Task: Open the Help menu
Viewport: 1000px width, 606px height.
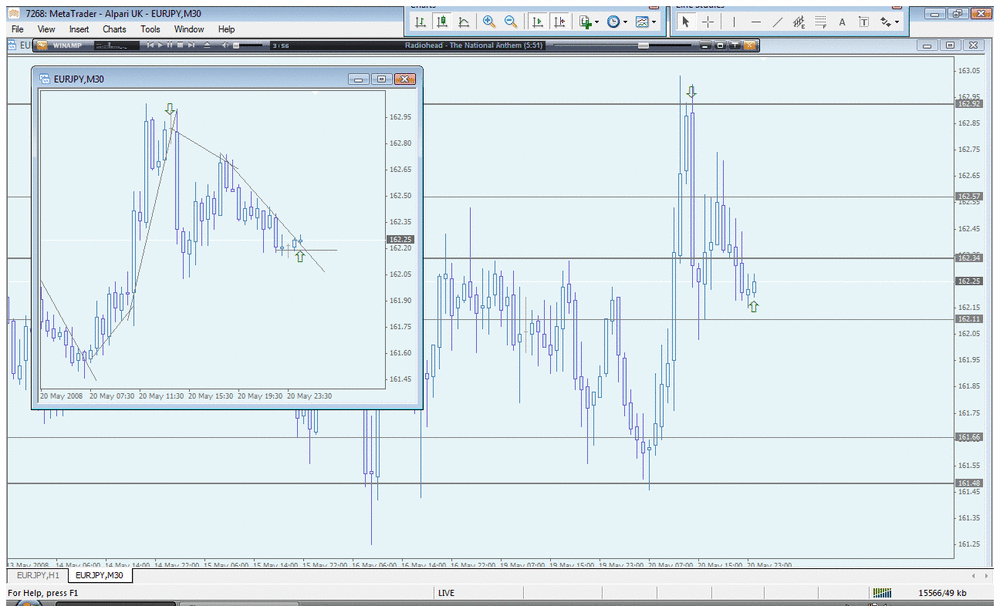Action: tap(226, 29)
